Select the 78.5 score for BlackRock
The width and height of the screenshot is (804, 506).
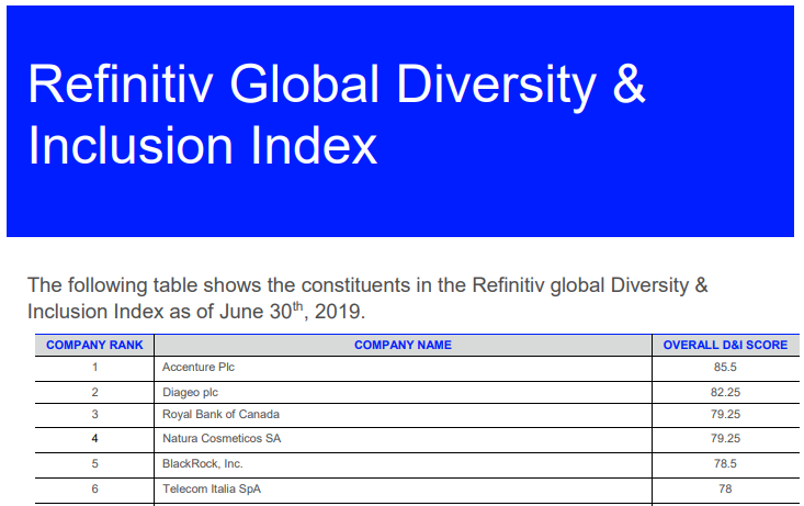click(725, 464)
